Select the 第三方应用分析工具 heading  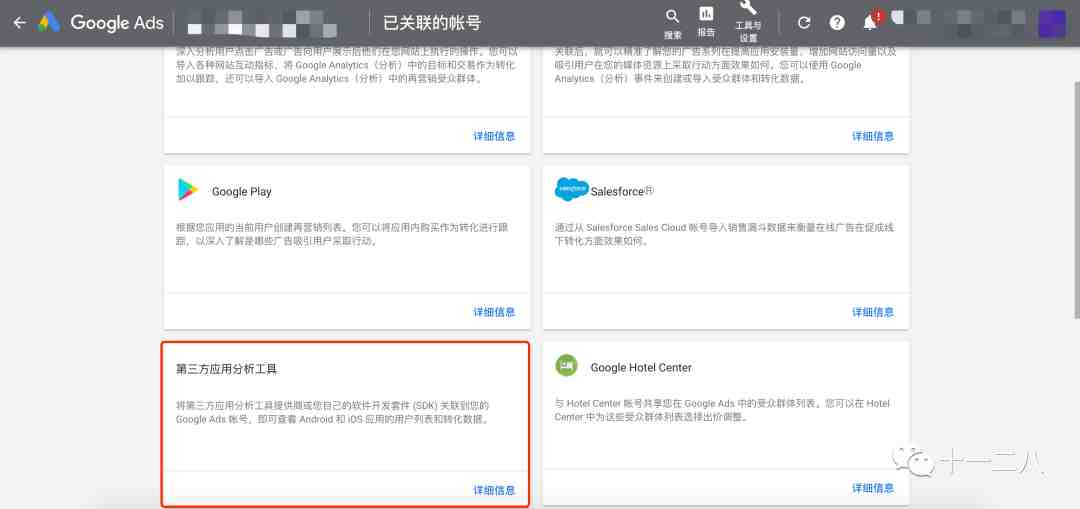click(x=227, y=369)
